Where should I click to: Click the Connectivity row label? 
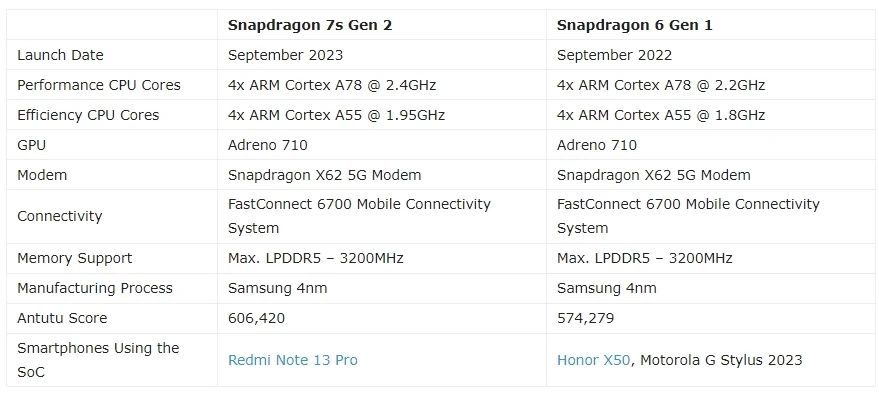click(x=60, y=216)
